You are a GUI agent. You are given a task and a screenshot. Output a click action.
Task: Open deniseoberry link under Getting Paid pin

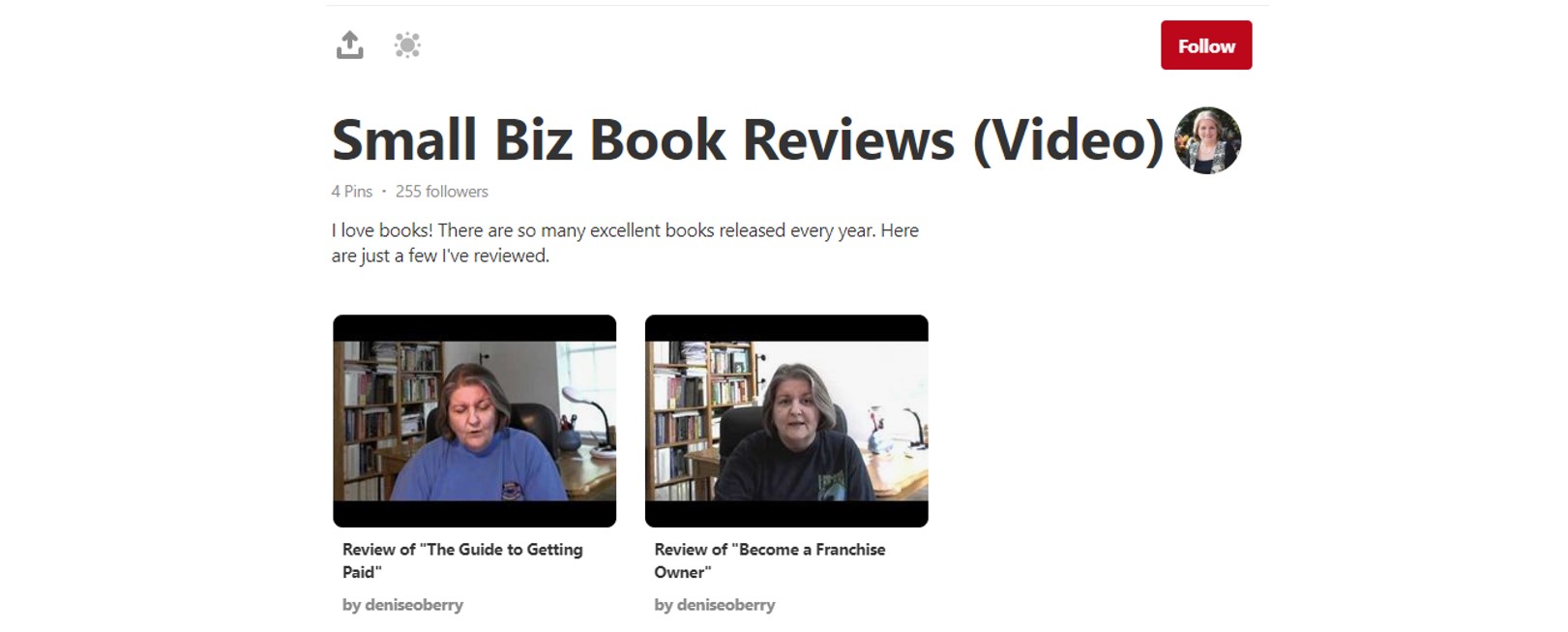coord(402,605)
